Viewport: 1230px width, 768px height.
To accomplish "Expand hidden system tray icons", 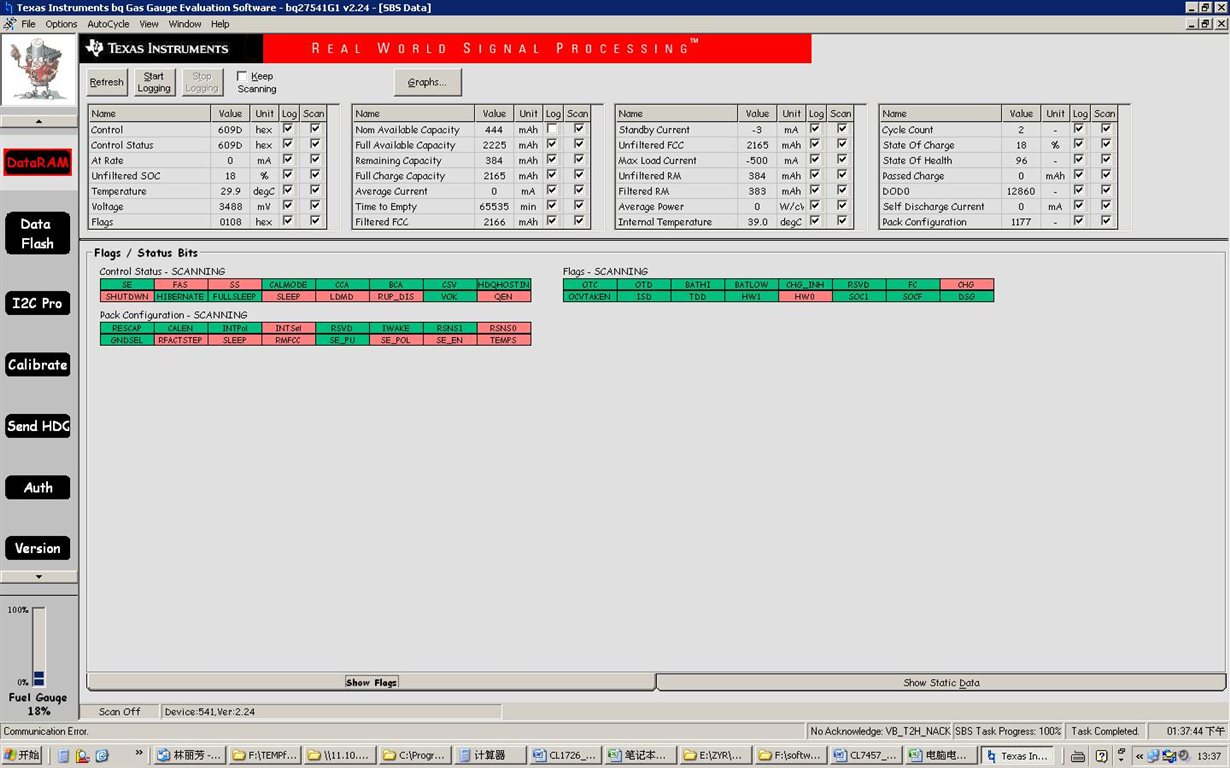I will click(x=1139, y=756).
